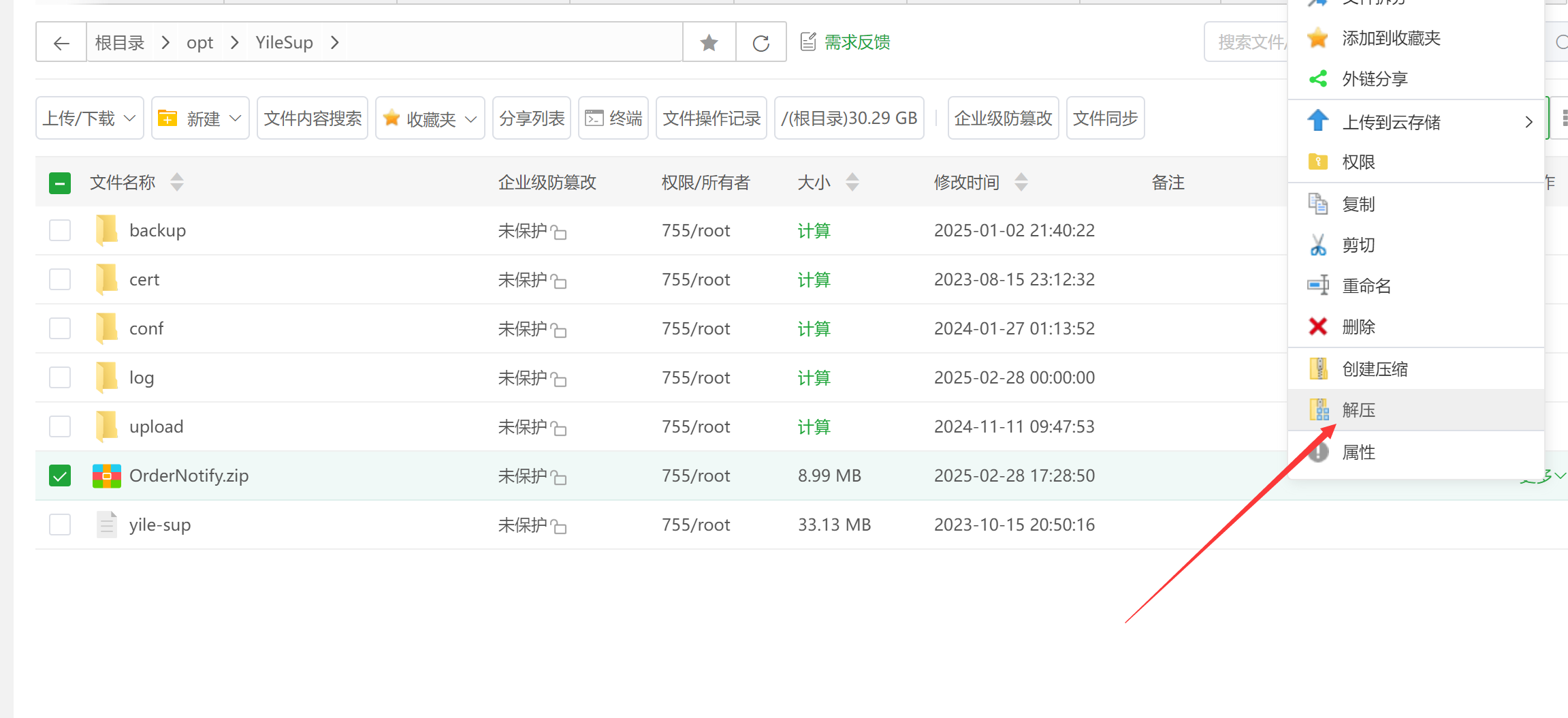The image size is (1568, 718).
Task: Click the star favorite icon in path bar
Action: pos(709,43)
